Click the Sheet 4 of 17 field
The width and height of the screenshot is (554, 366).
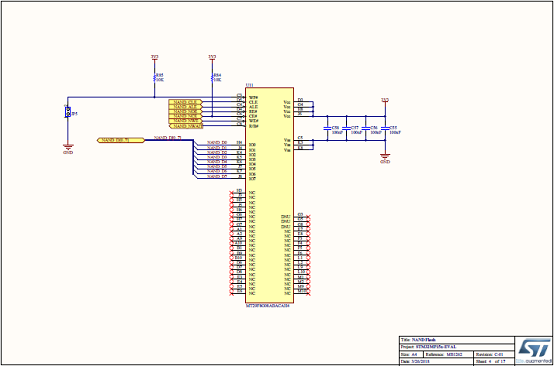tap(494, 361)
